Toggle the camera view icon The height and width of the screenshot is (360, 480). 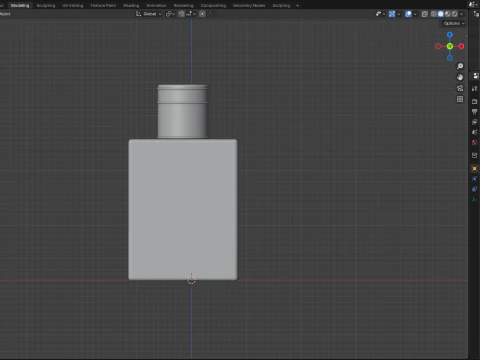pos(460,88)
